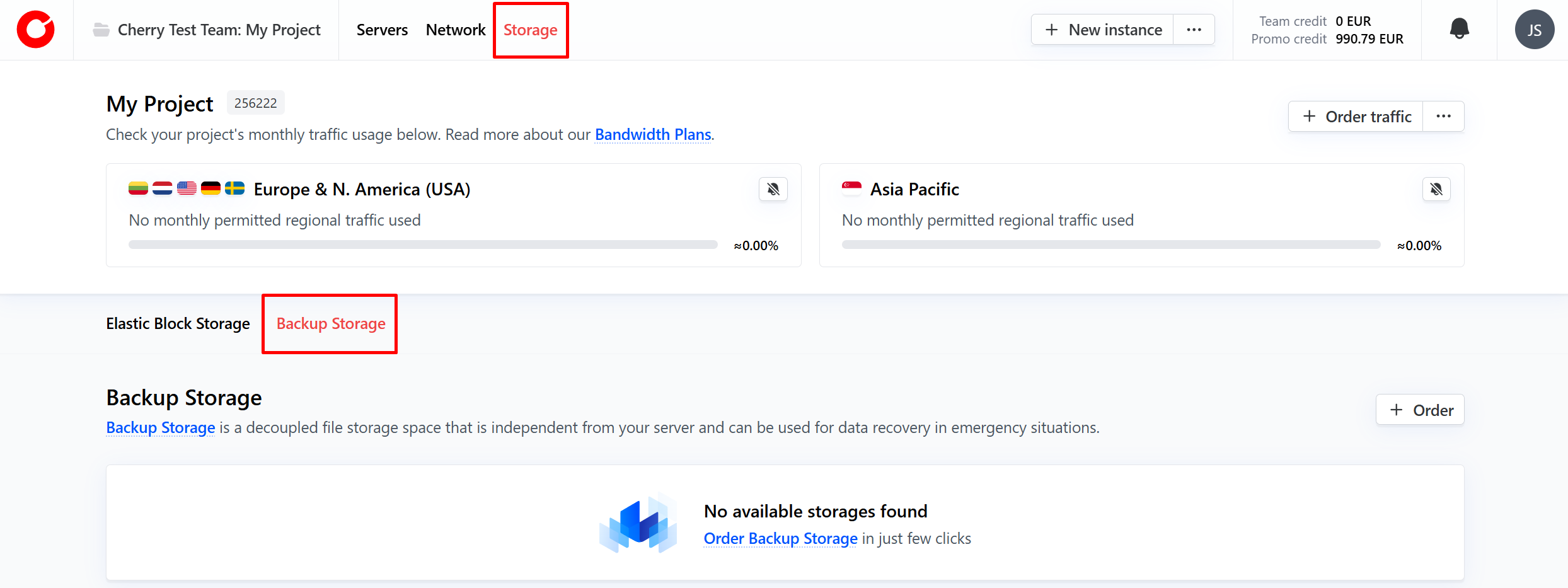Open the notifications bell
Image resolution: width=1568 pixels, height=588 pixels.
(x=1459, y=29)
